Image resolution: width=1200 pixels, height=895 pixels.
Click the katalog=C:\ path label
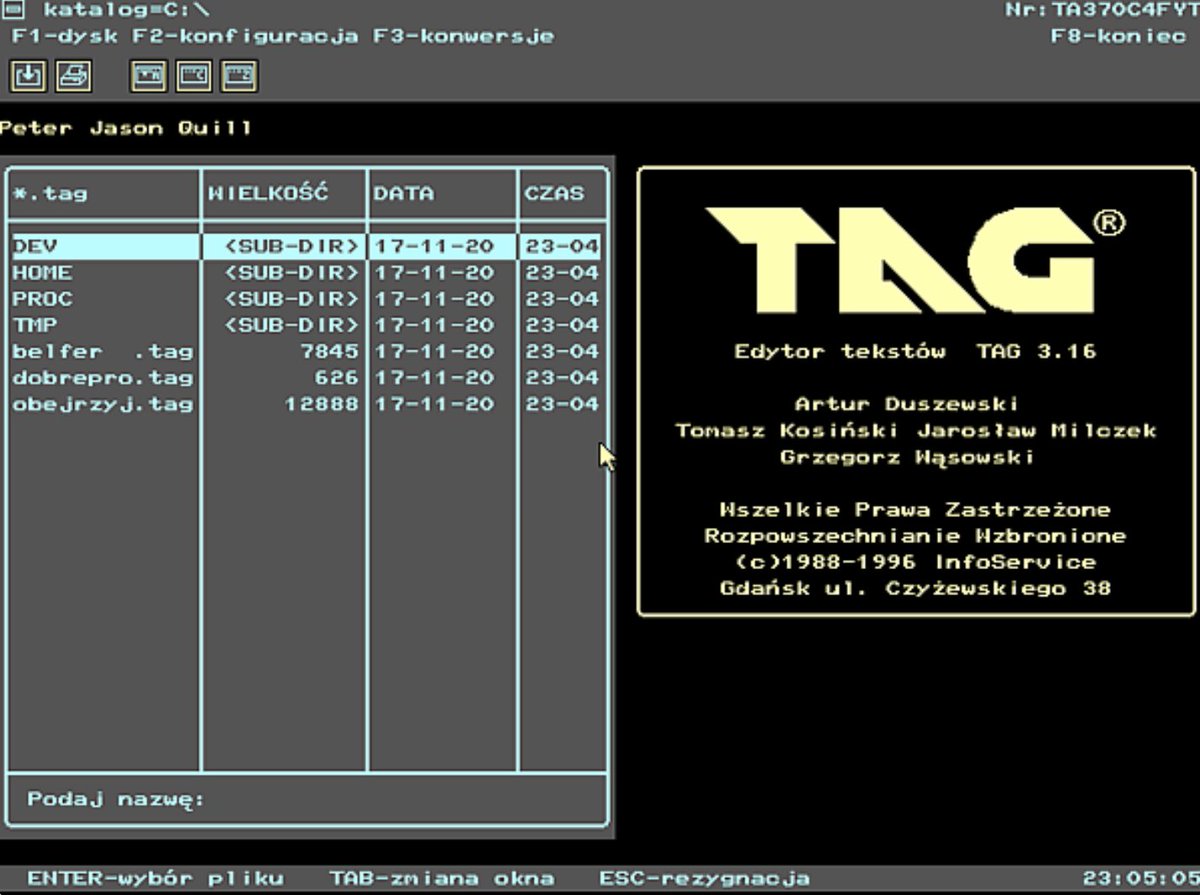point(125,10)
